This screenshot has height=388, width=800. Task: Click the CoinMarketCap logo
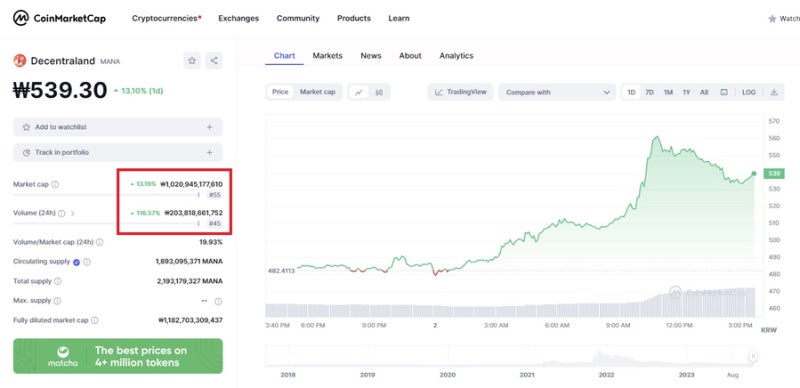click(60, 18)
